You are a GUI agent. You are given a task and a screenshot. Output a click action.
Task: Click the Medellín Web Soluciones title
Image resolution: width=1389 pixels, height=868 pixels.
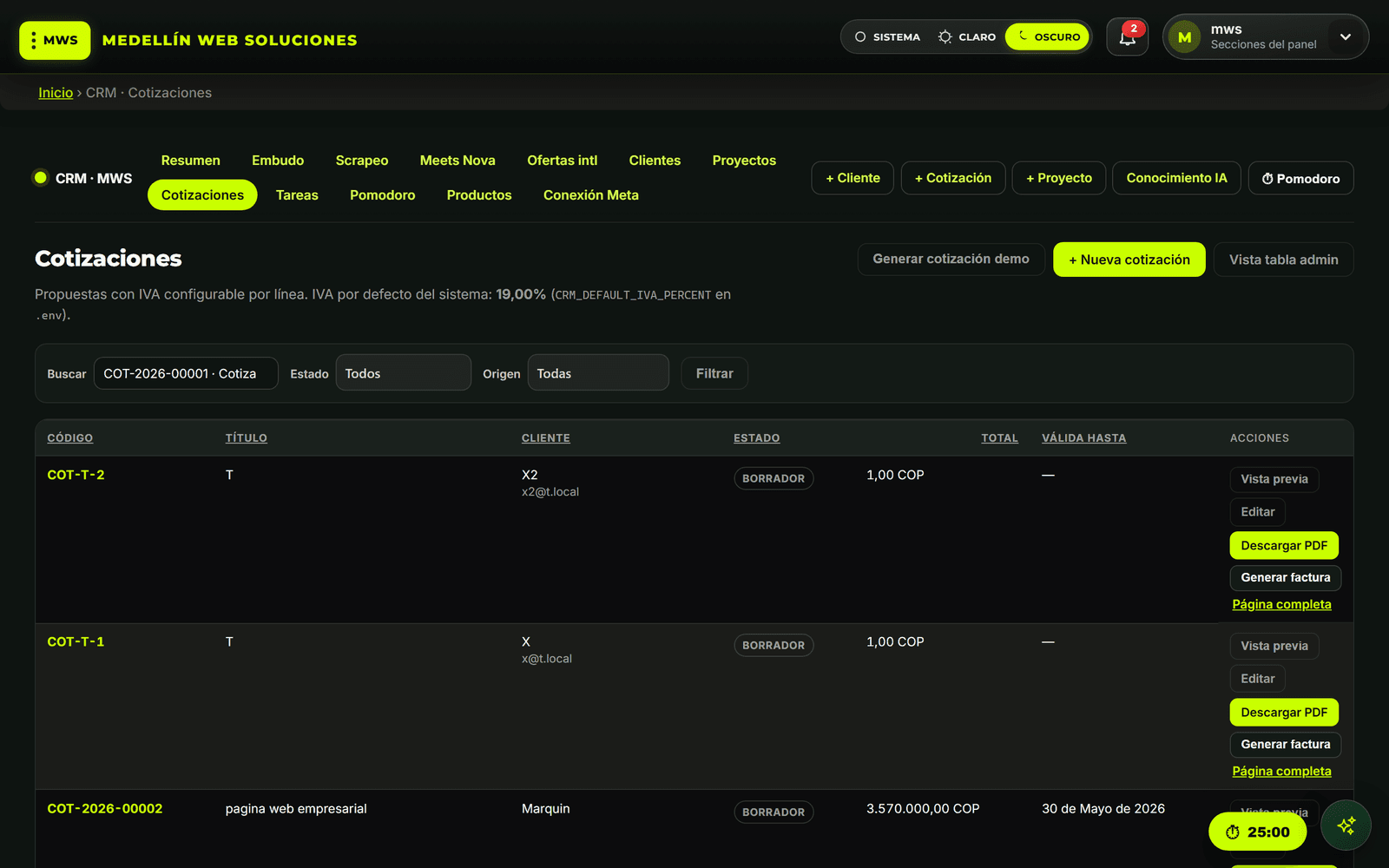230,40
